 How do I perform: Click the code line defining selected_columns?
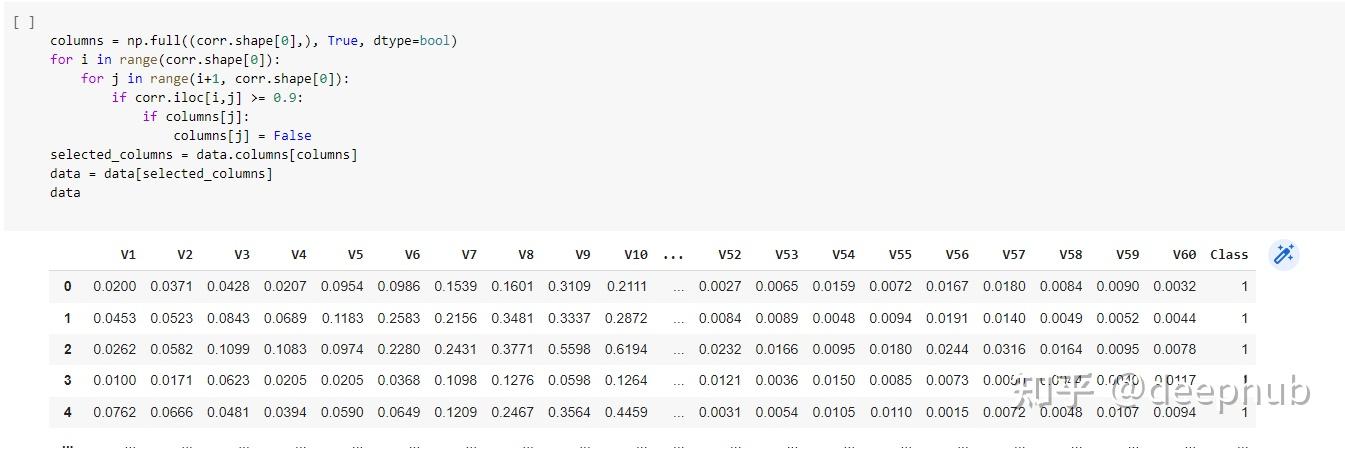click(204, 155)
